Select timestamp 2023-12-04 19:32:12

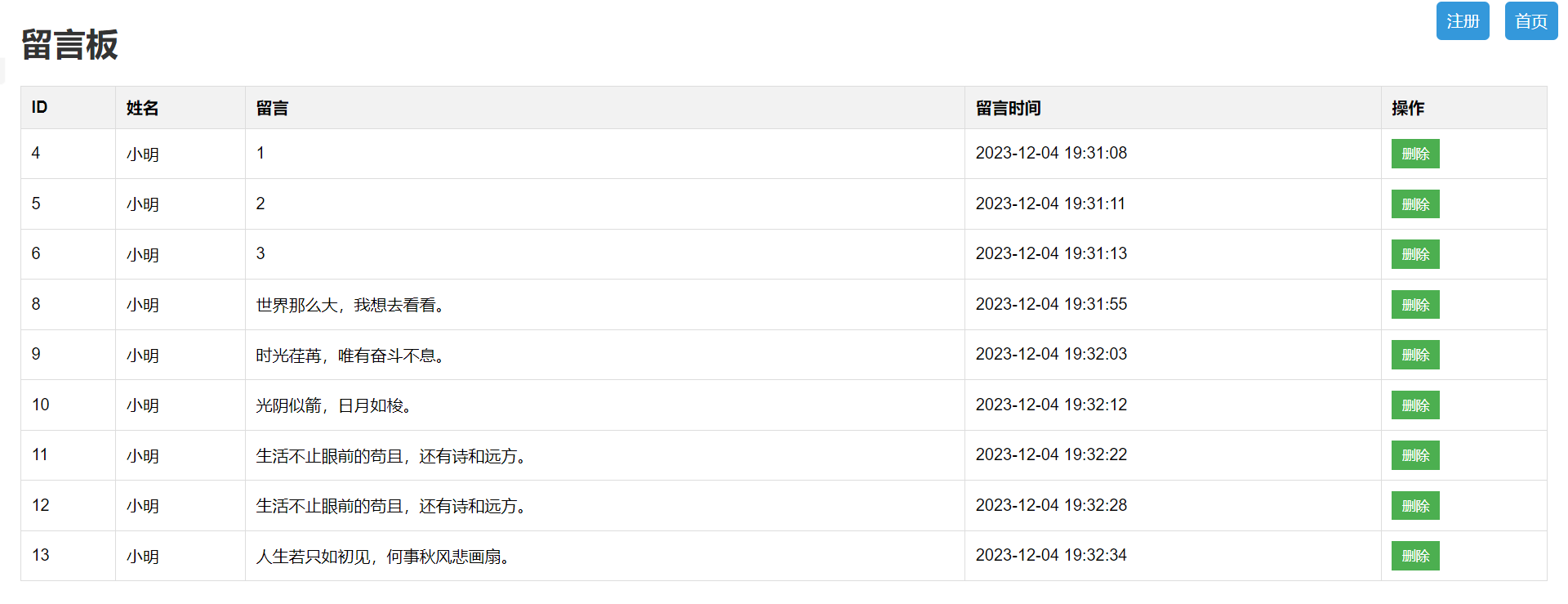(1051, 405)
